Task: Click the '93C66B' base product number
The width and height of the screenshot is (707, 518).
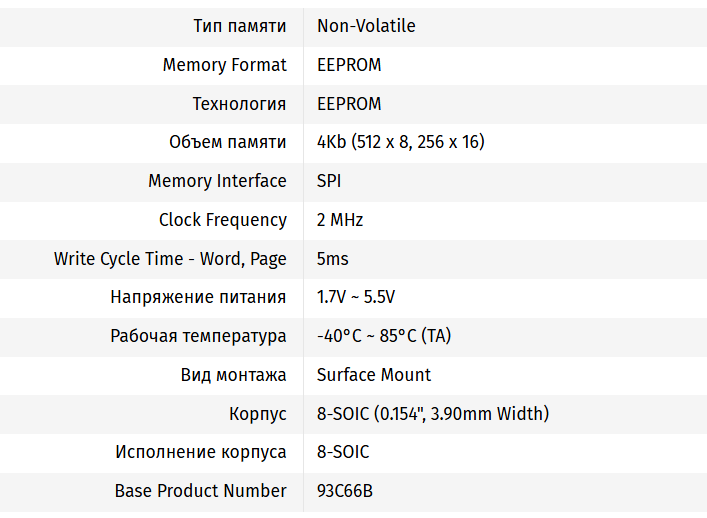Action: (346, 491)
